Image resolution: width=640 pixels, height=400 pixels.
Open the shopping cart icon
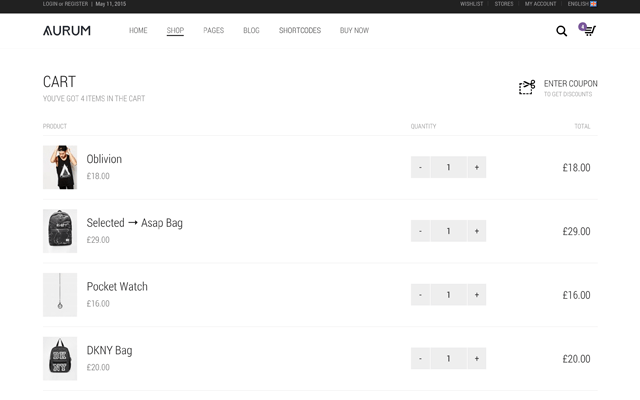pos(589,31)
